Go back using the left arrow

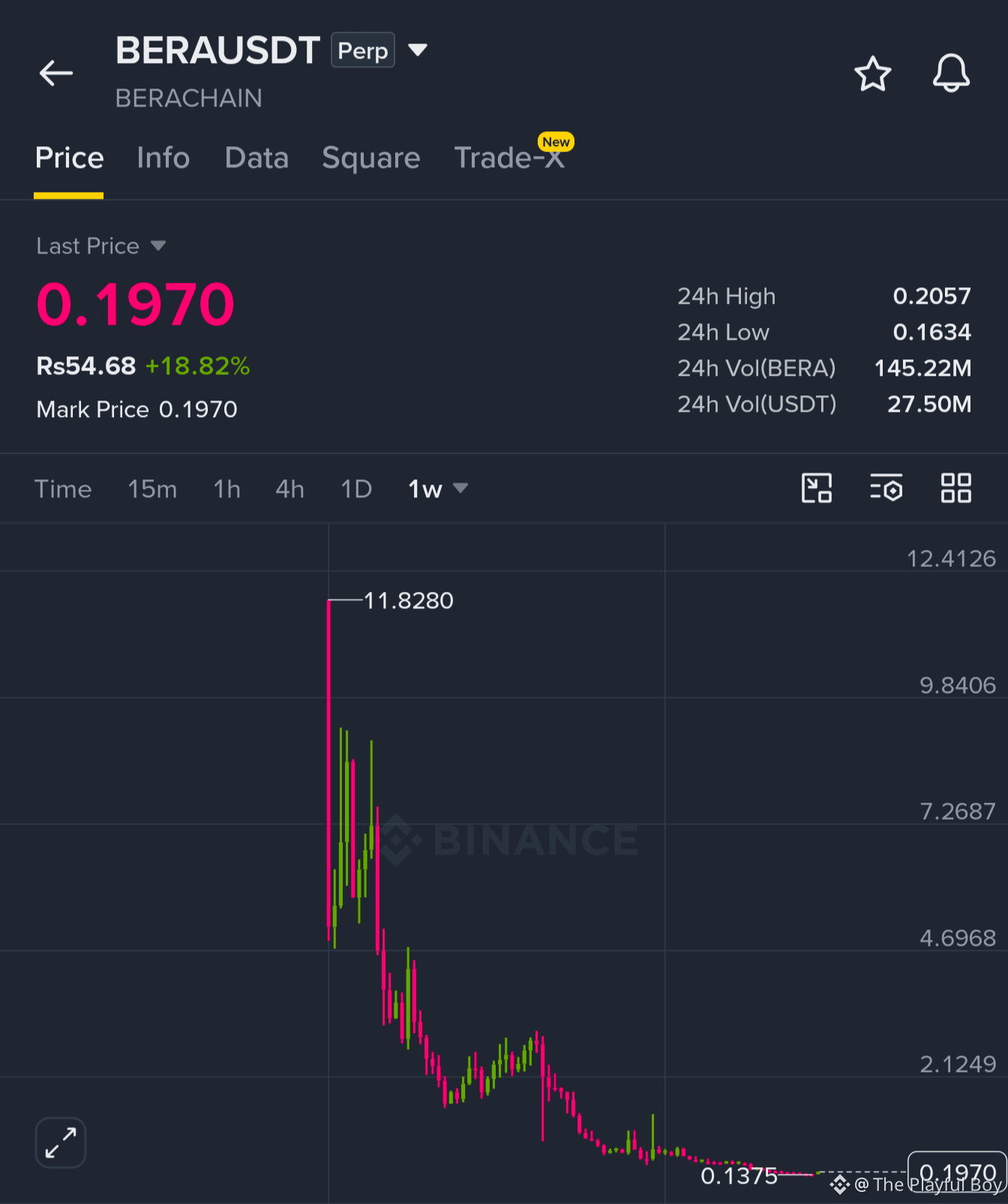point(56,73)
